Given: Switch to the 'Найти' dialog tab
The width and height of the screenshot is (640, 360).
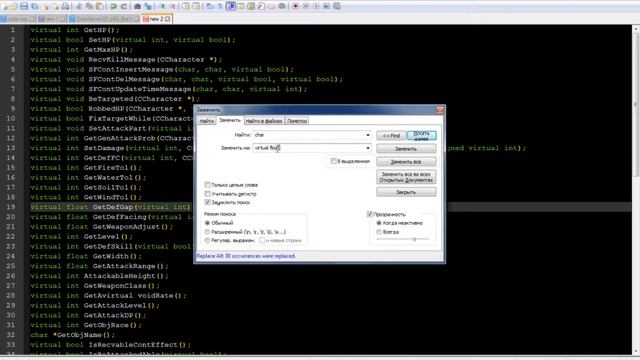Looking at the screenshot, I should (207, 121).
